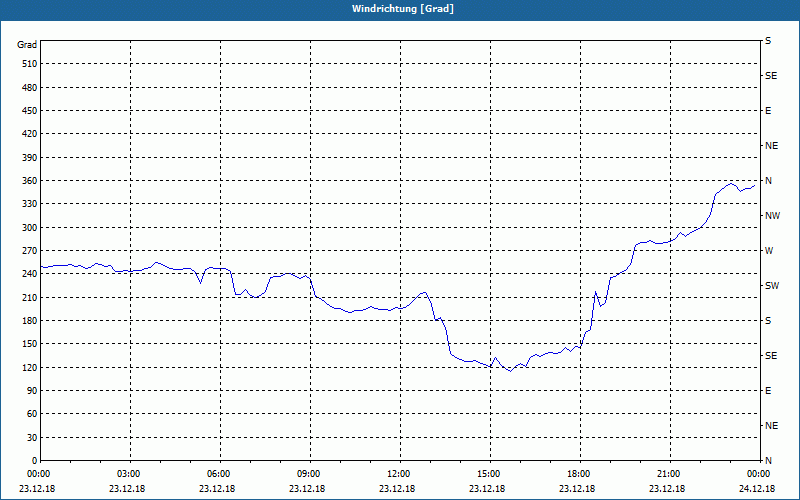Click the 15:00 time label on the x-axis
The image size is (800, 500).
(x=491, y=474)
